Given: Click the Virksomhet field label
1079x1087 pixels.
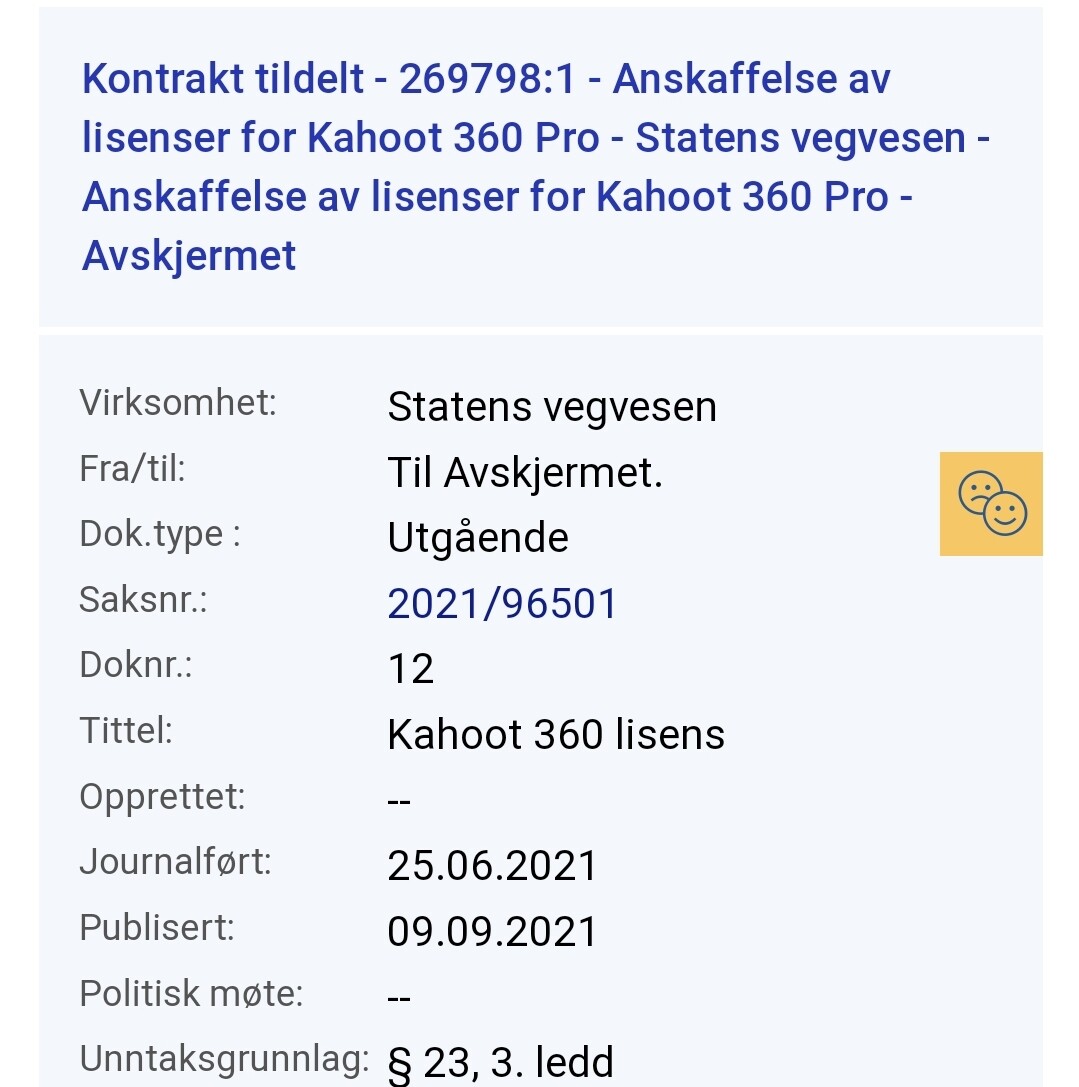Looking at the screenshot, I should pos(178,403).
